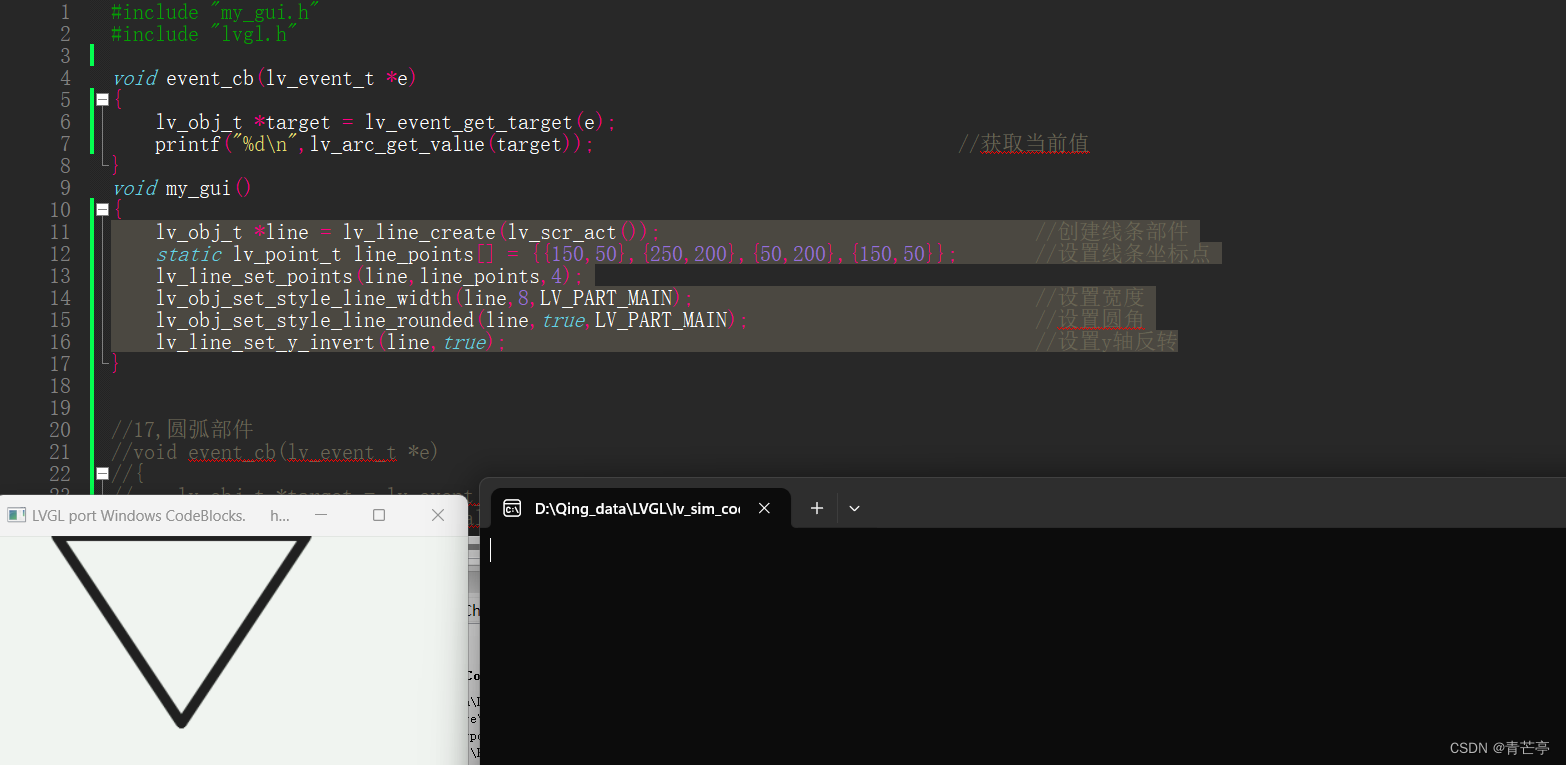Click the #include "lvgl.h" line

[x=205, y=34]
